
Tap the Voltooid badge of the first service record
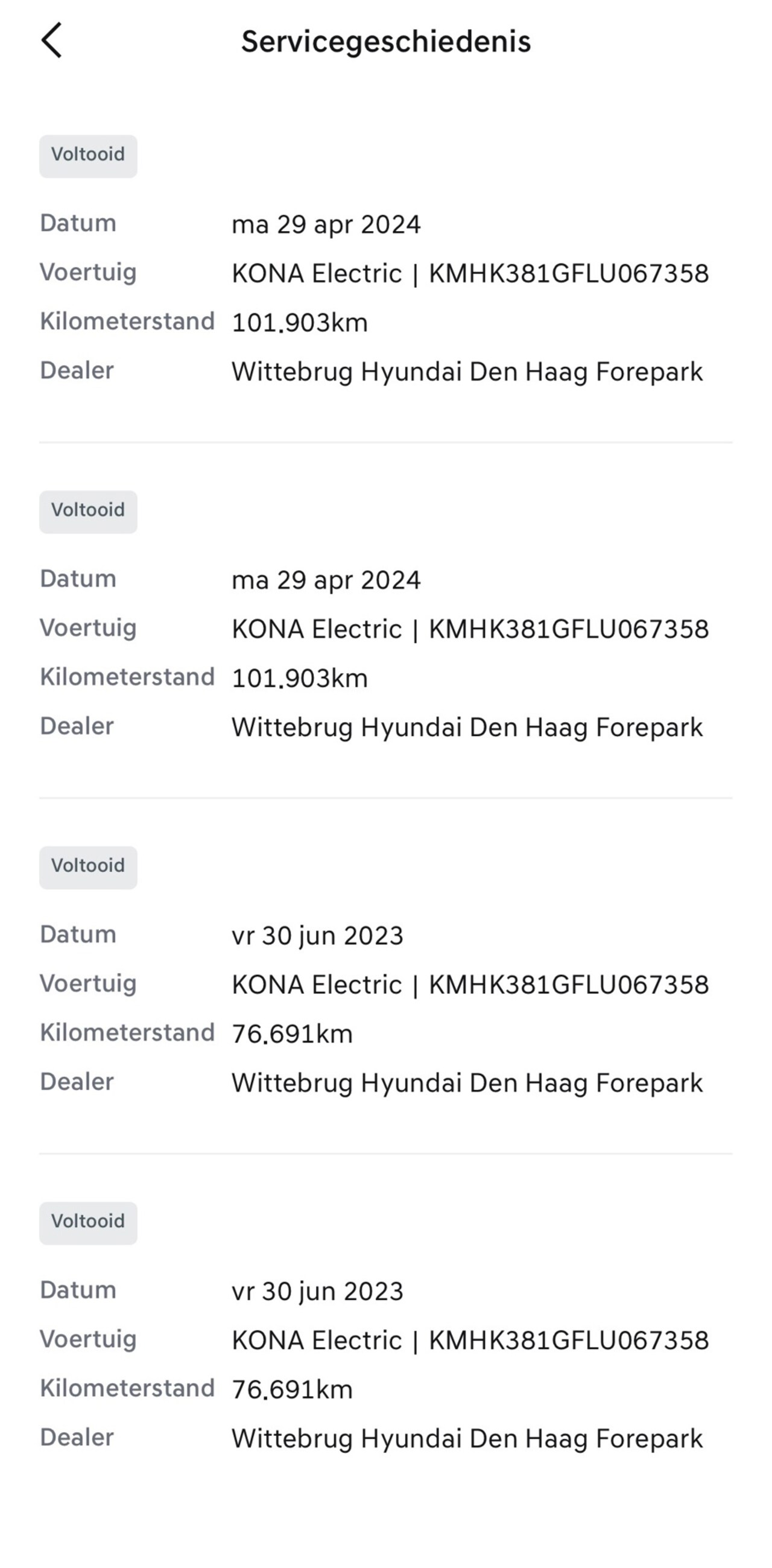(88, 156)
